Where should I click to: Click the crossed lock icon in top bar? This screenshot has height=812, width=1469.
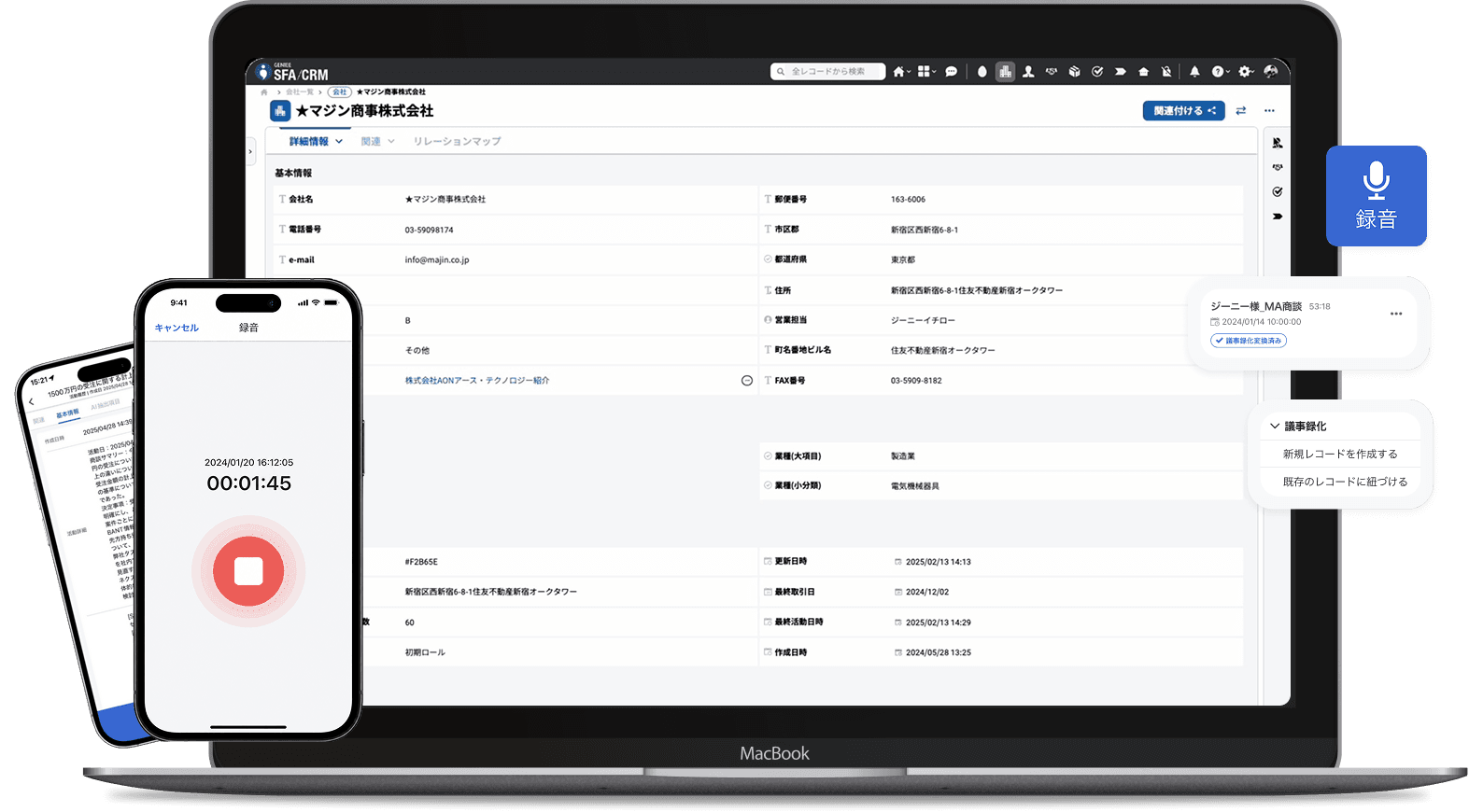coord(1166,72)
